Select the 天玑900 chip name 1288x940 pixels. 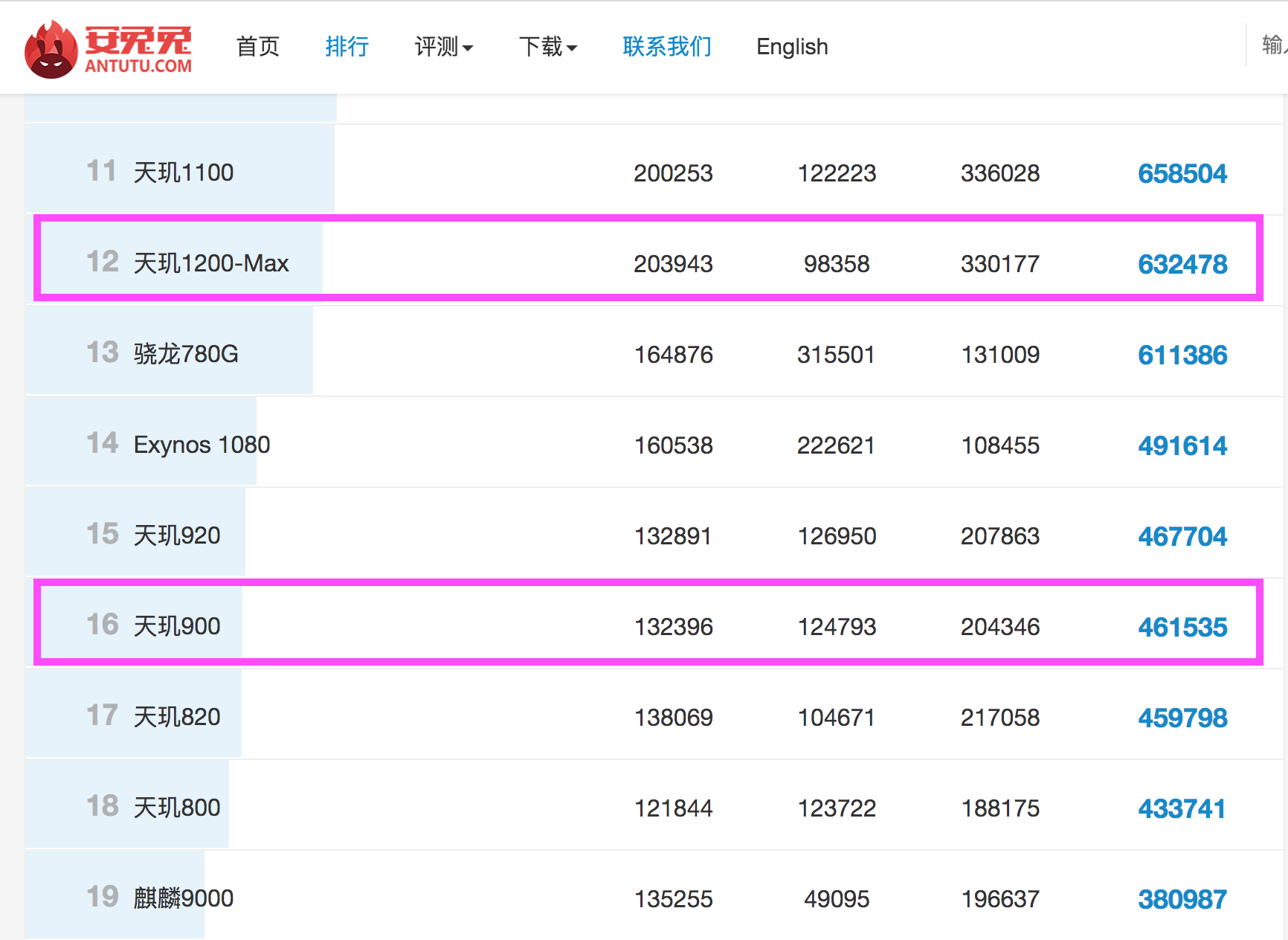point(177,626)
